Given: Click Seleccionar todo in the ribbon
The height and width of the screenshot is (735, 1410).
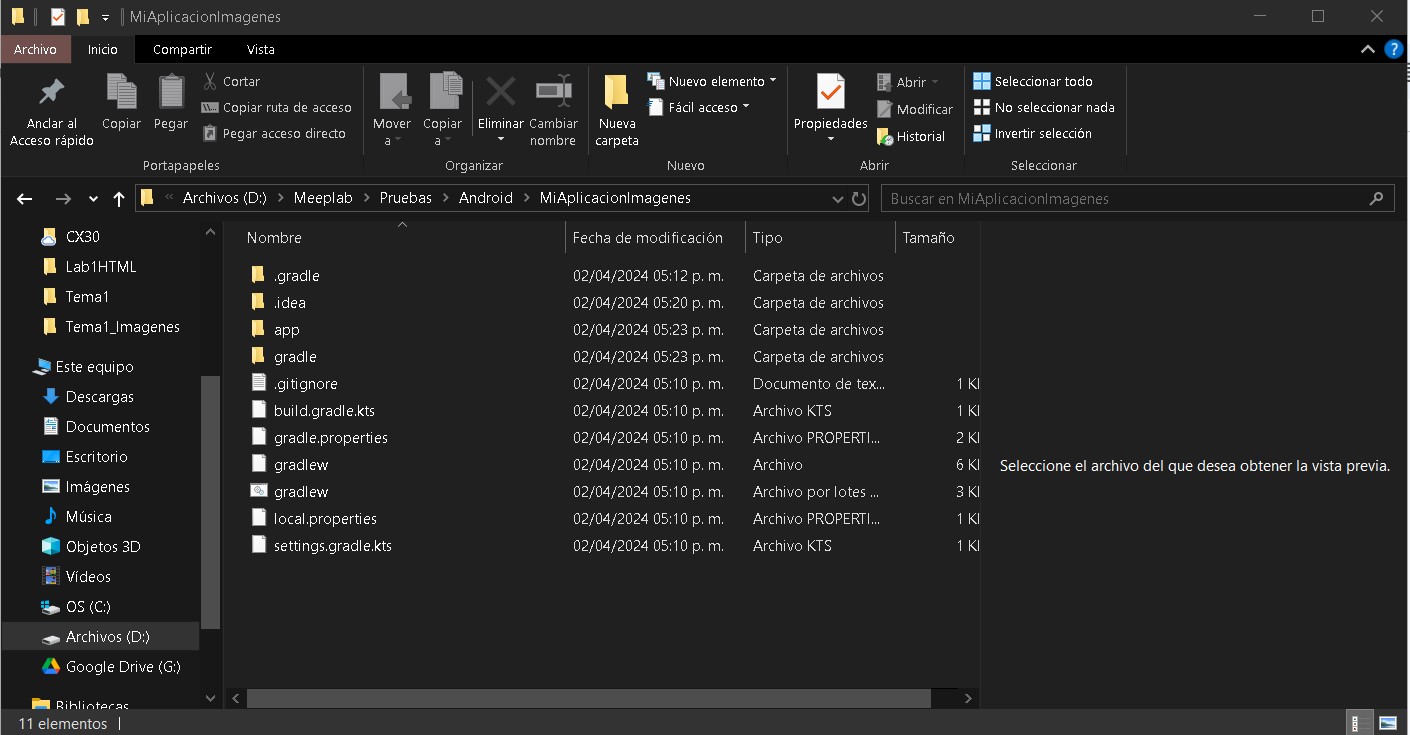Looking at the screenshot, I should click(1033, 81).
